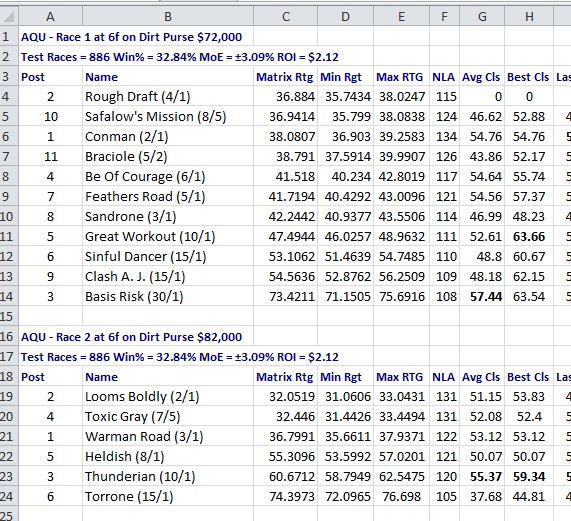Screen dimensions: 571x521
Task: Click the Rough Draft (4/1) cell
Action: click(x=168, y=96)
